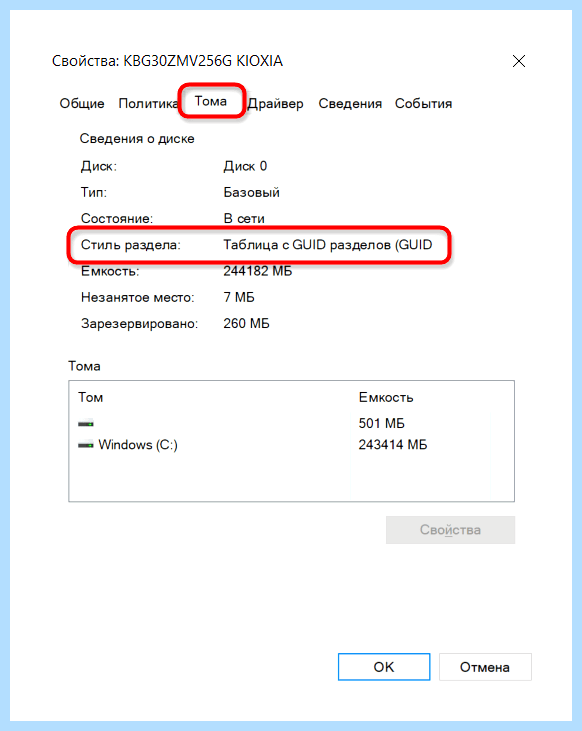This screenshot has height=731, width=582.
Task: Click the 244182 МБ capacity value
Action: 257,271
